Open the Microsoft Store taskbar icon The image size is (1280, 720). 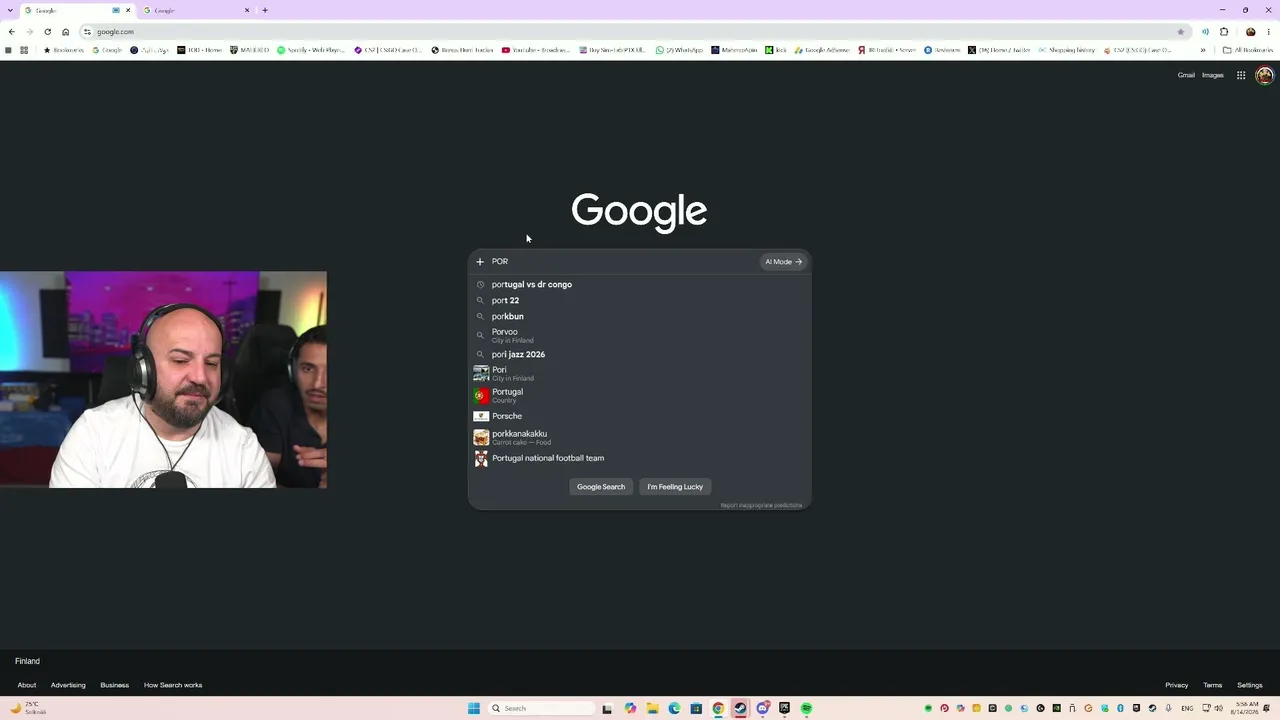point(696,708)
